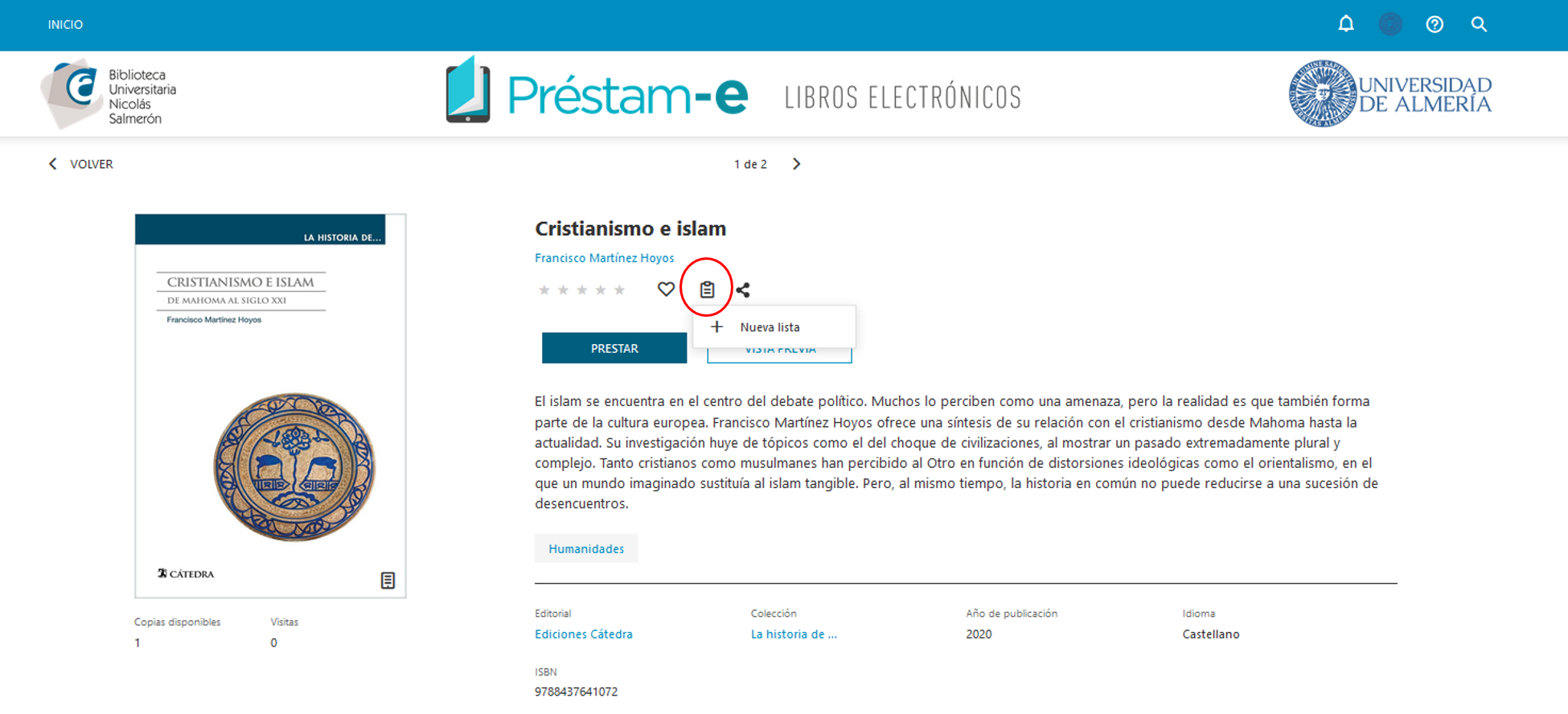Image resolution: width=1568 pixels, height=714 pixels.
Task: Open the search magnifier icon
Action: point(1479,24)
